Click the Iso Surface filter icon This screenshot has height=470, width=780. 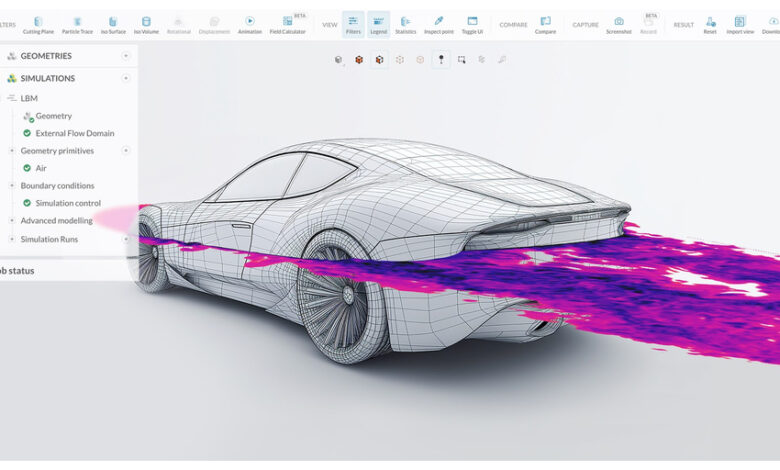pos(112,24)
